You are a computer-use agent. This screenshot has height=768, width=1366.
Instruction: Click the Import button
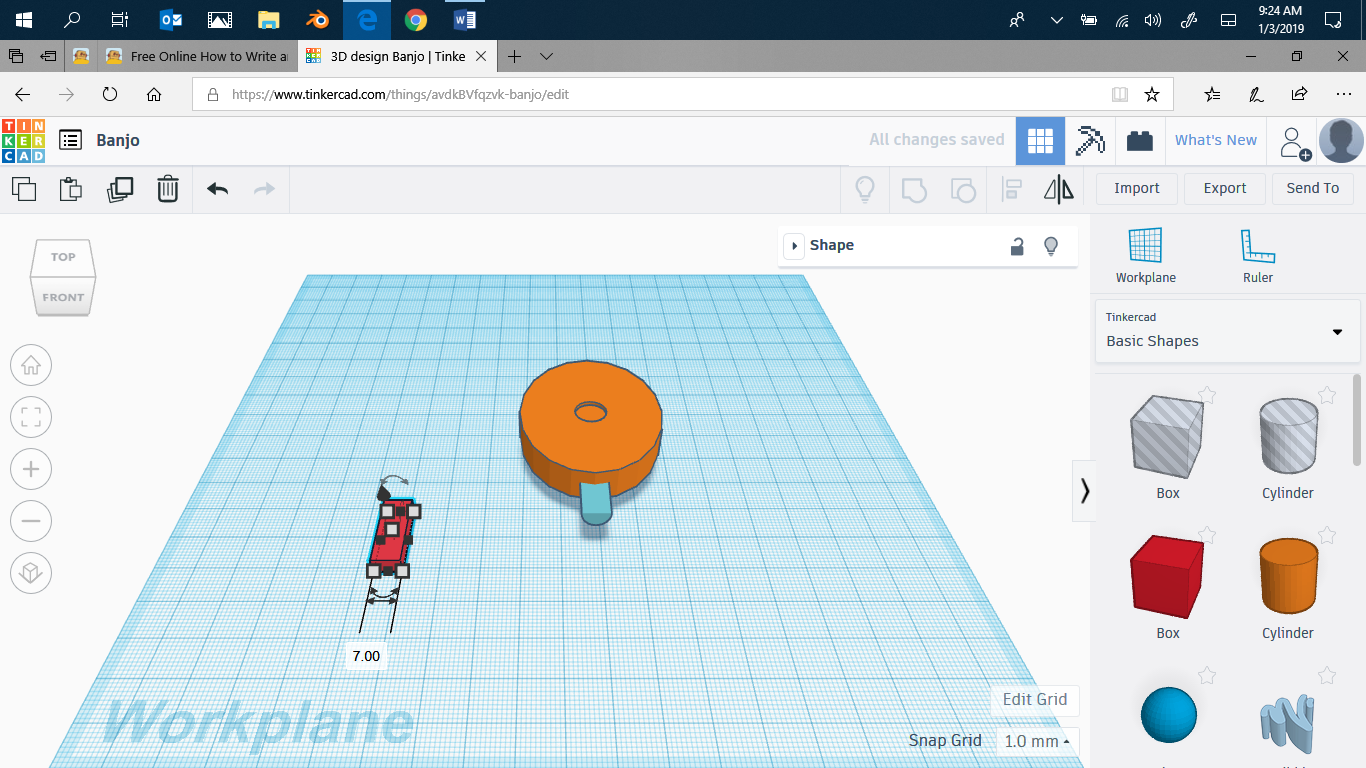coord(1137,188)
